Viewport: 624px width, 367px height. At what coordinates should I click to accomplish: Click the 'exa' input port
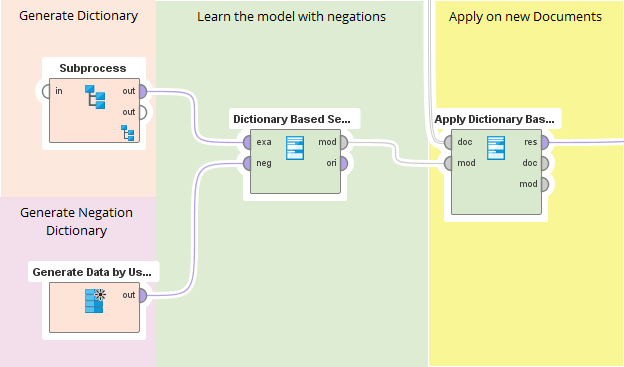click(x=247, y=142)
